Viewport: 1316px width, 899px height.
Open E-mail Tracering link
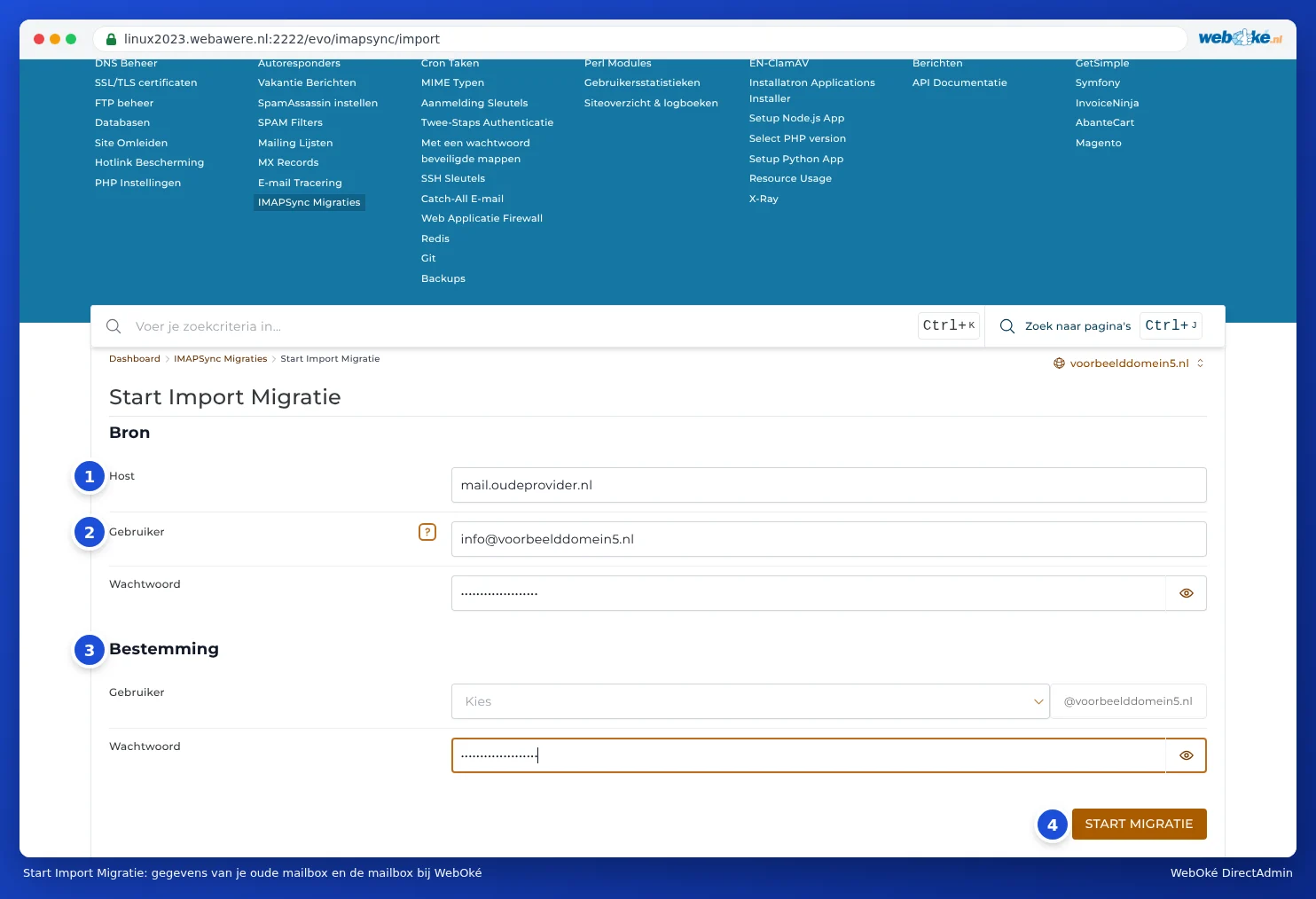pos(300,184)
